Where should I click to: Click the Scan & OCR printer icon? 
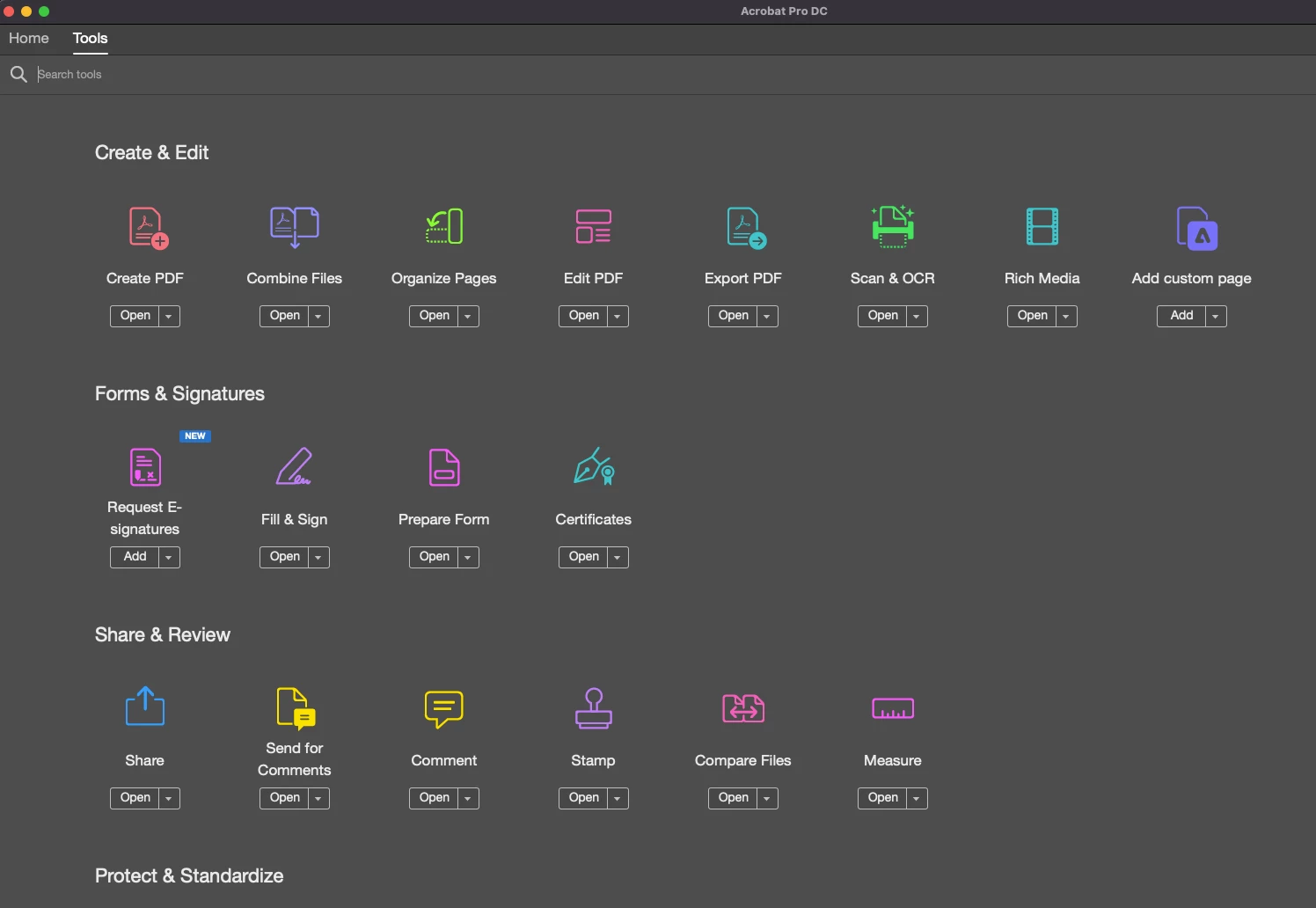[x=893, y=226]
